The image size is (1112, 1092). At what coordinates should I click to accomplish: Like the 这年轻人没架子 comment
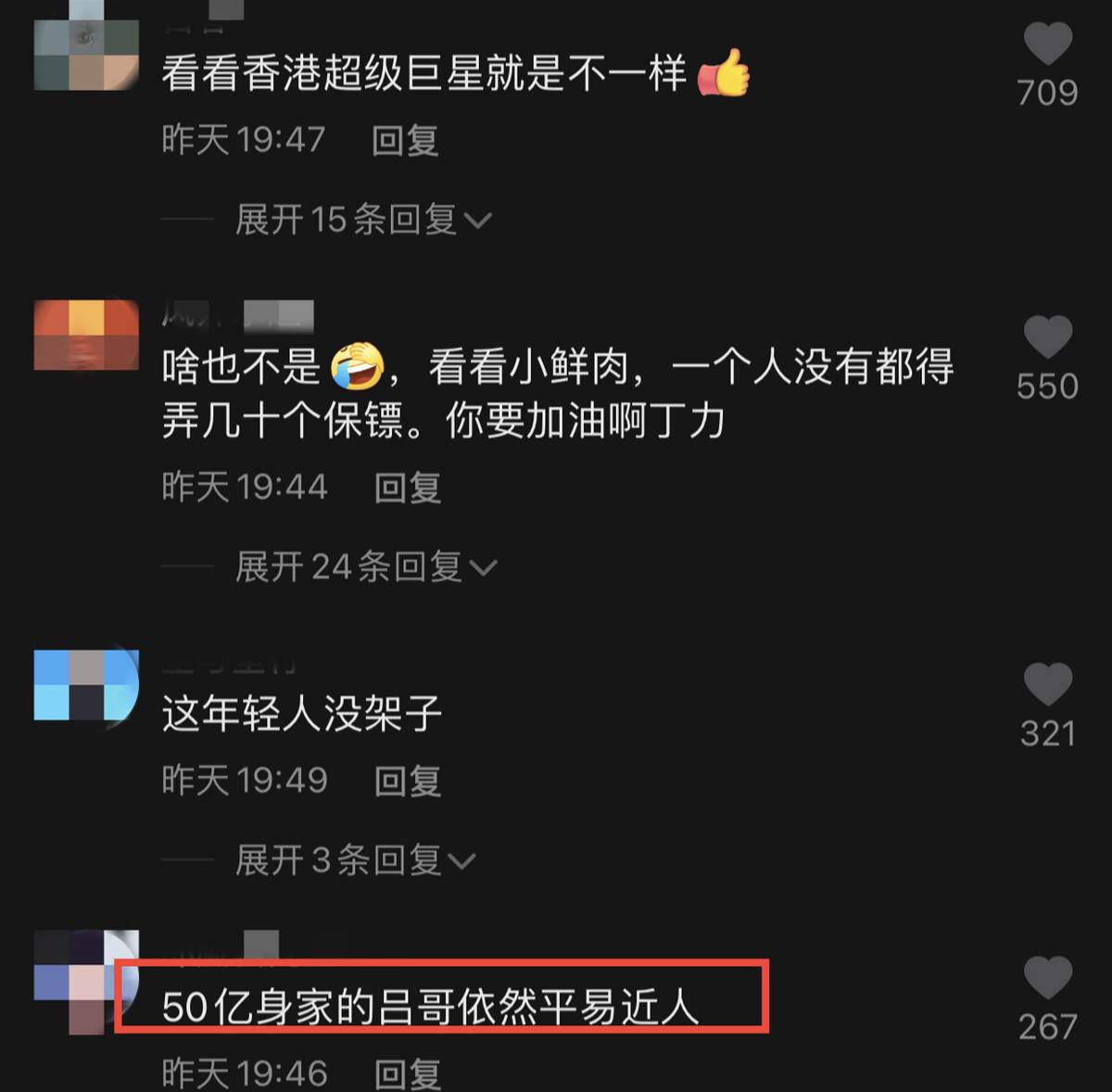click(x=1047, y=684)
